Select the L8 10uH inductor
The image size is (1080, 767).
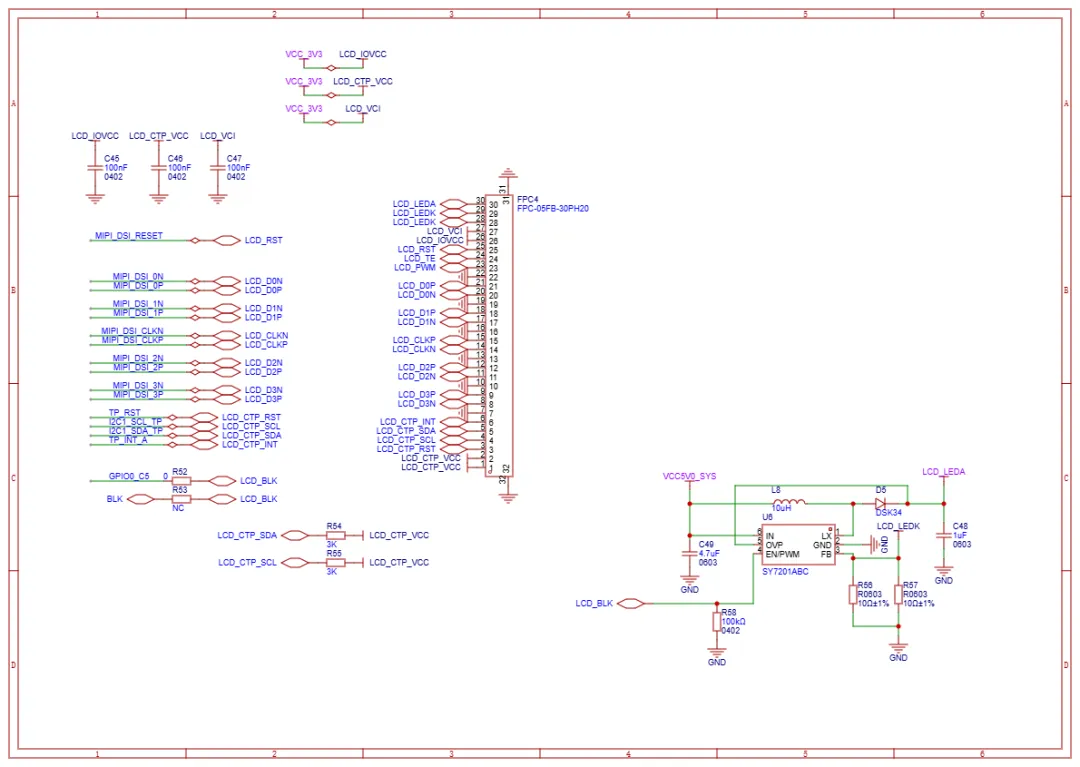point(787,503)
